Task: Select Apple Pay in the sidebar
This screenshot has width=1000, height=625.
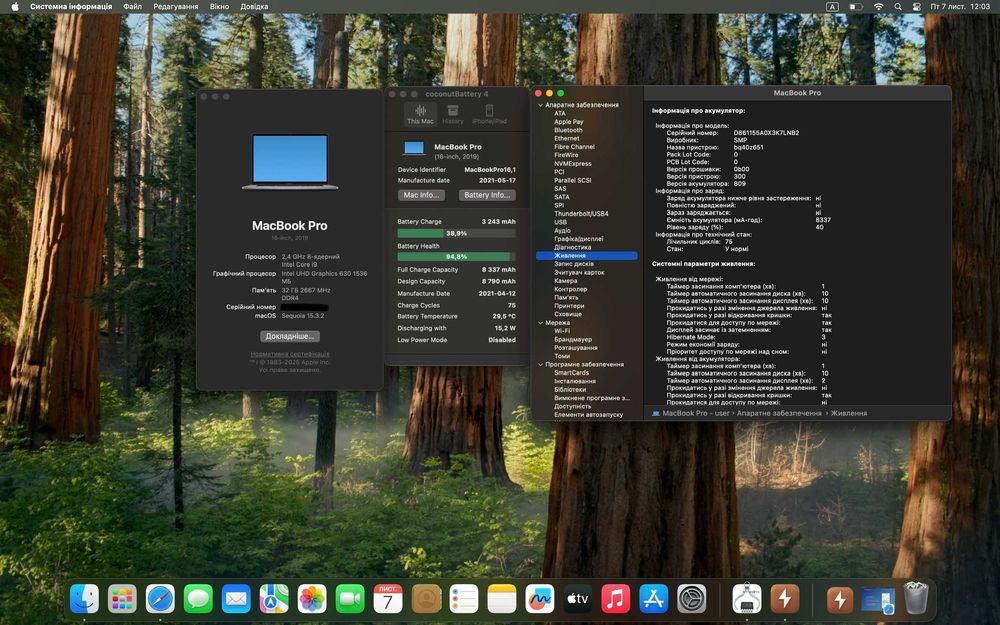Action: [569, 122]
